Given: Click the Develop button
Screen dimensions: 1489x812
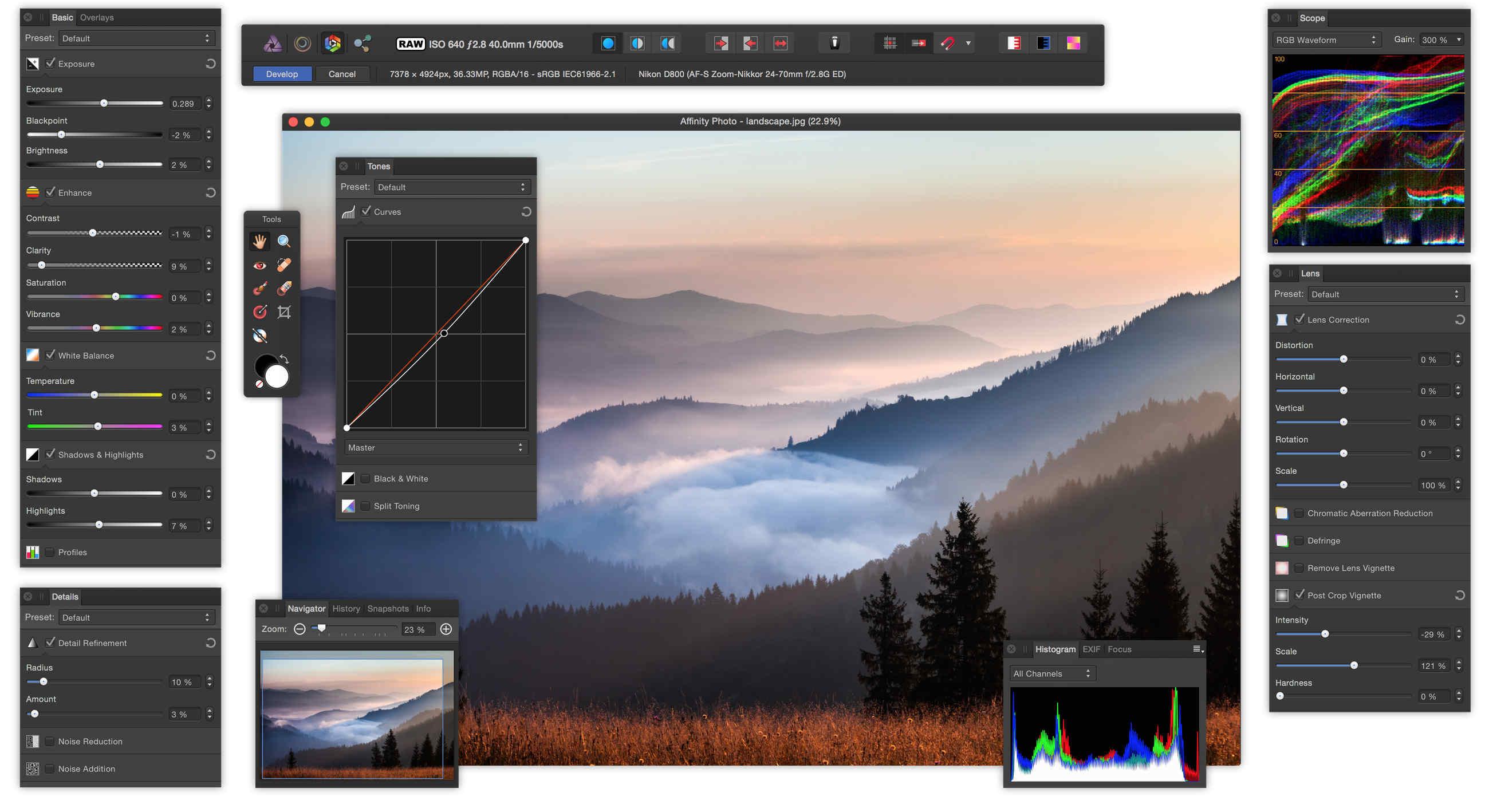Looking at the screenshot, I should tap(282, 74).
